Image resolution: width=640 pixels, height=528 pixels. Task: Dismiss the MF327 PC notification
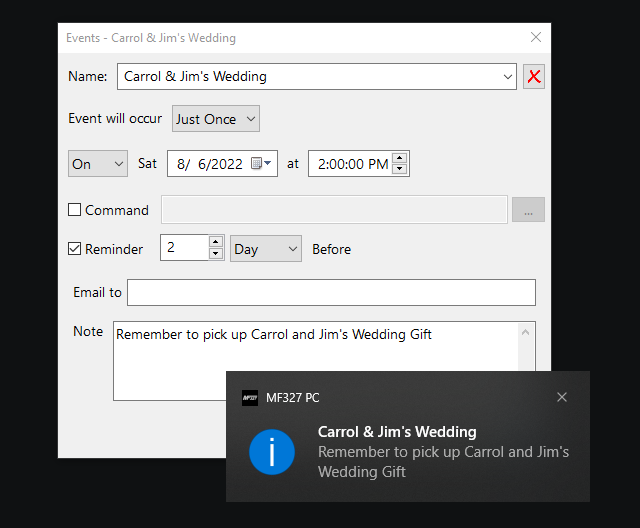click(x=562, y=397)
